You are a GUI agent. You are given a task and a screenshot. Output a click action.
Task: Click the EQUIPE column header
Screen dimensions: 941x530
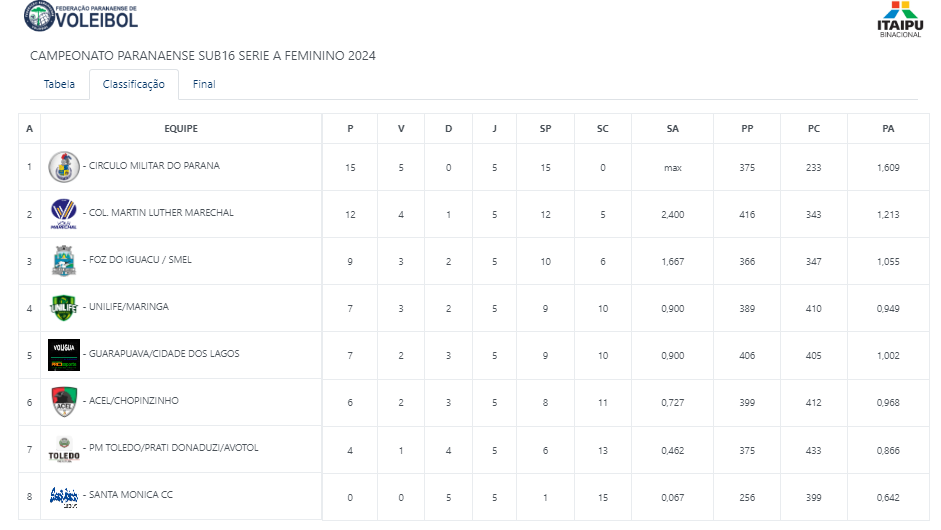tap(181, 128)
